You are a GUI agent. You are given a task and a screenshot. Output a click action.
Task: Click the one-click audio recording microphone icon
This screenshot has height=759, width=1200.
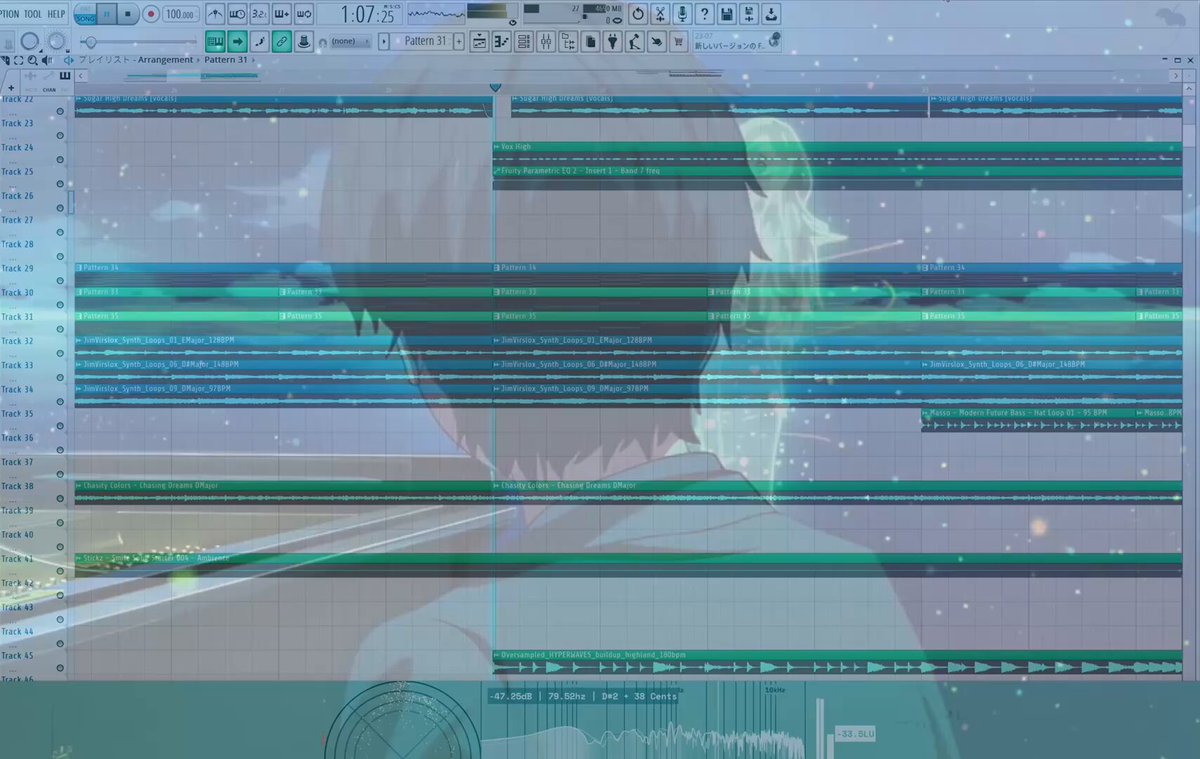[682, 14]
